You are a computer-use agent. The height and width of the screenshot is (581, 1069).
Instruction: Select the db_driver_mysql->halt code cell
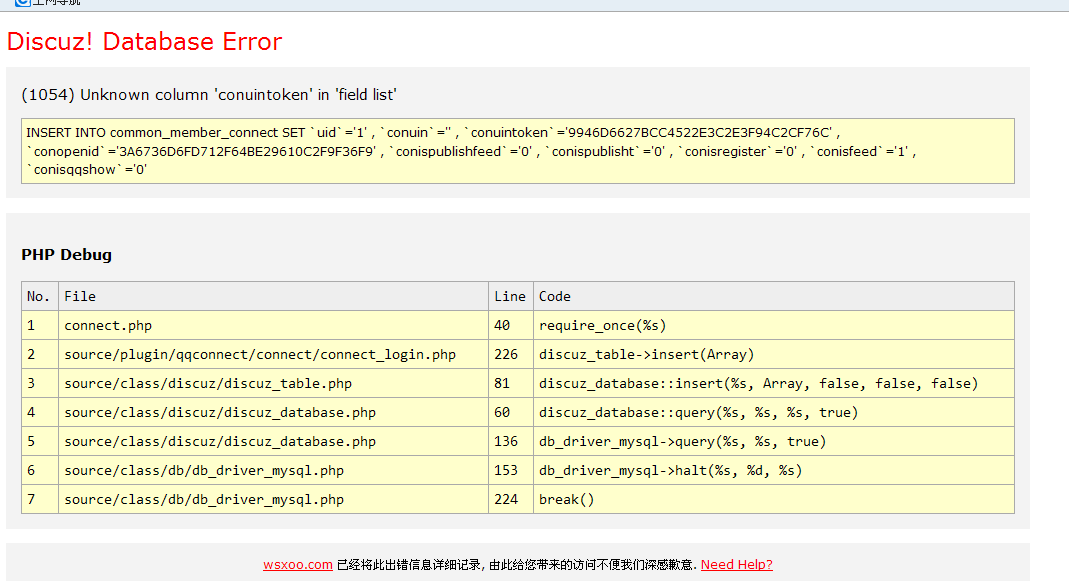pyautogui.click(x=774, y=471)
